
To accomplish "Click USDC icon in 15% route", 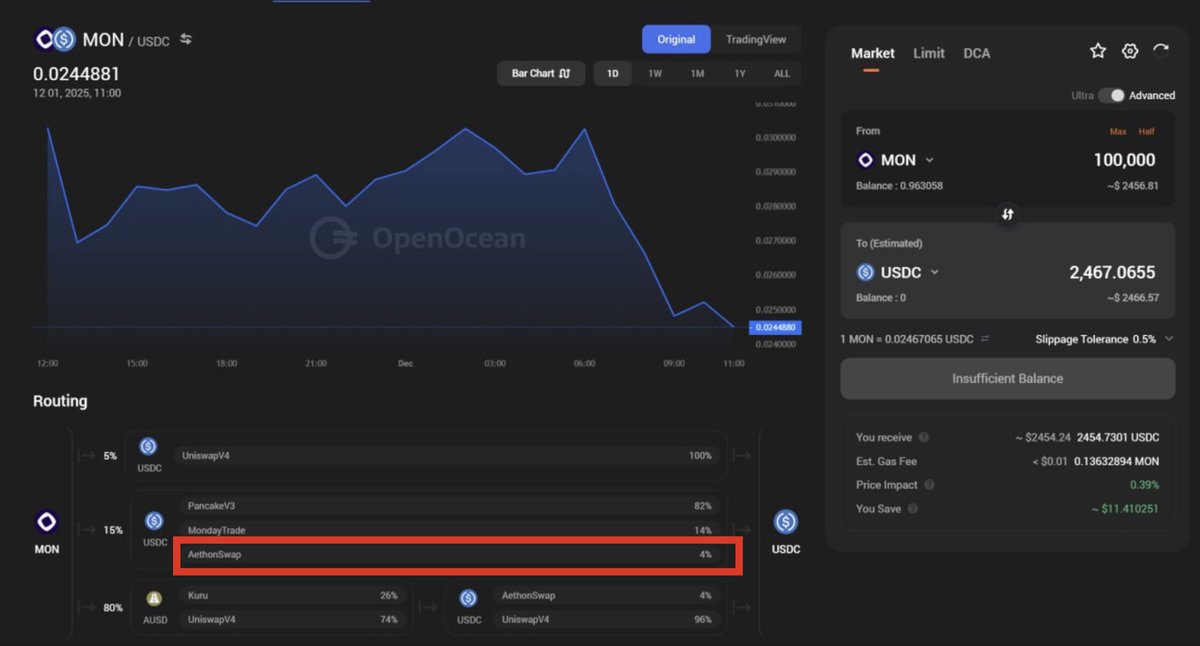I will [x=154, y=521].
